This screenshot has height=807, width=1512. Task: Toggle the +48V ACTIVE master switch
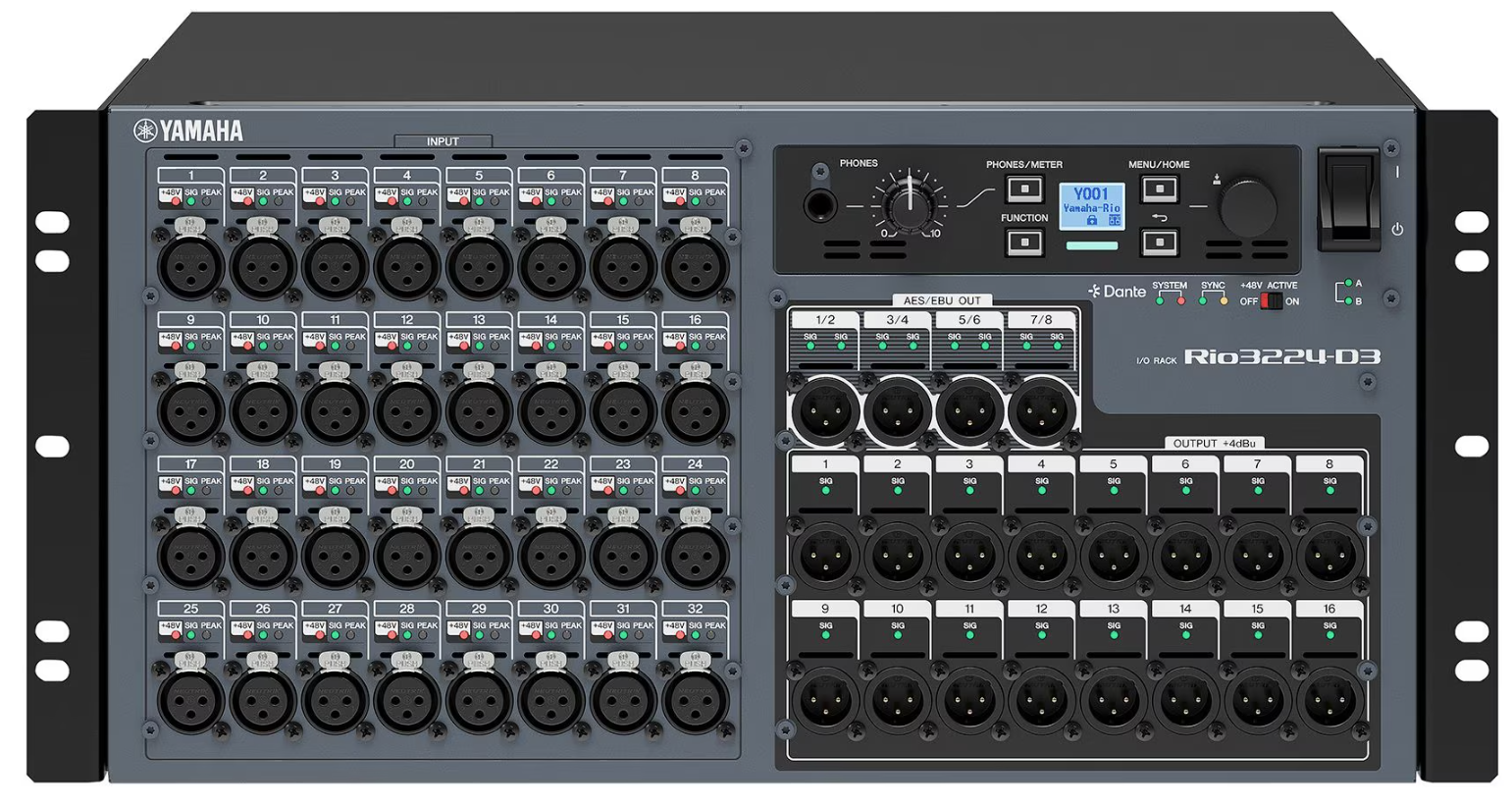point(1271,301)
